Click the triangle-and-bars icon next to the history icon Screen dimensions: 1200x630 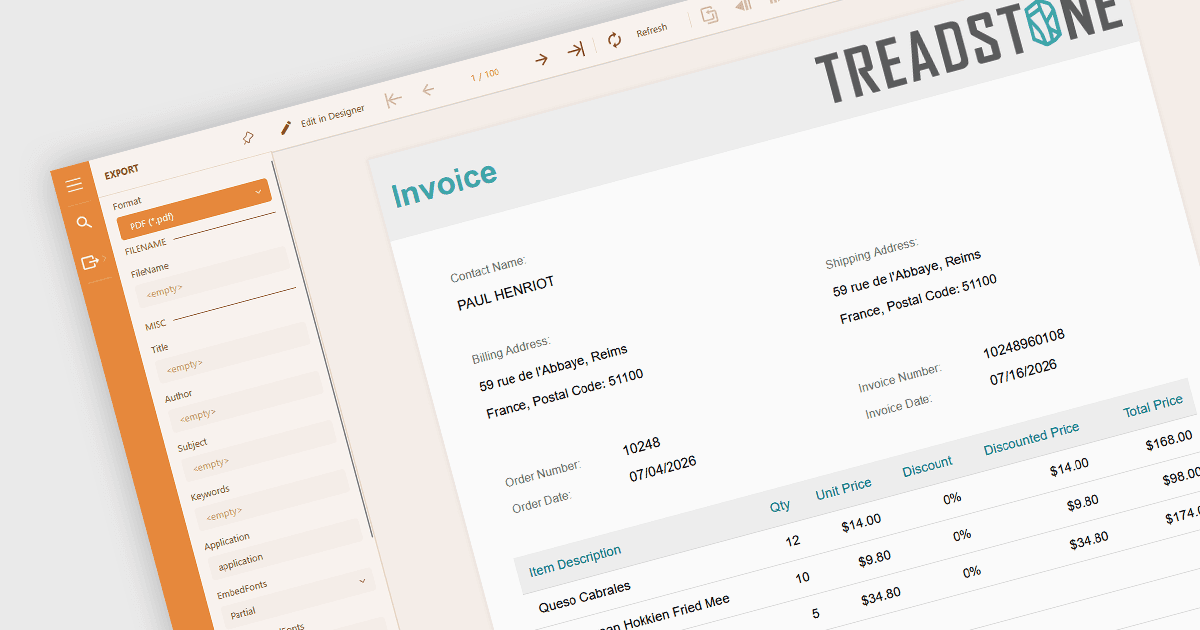point(743,6)
